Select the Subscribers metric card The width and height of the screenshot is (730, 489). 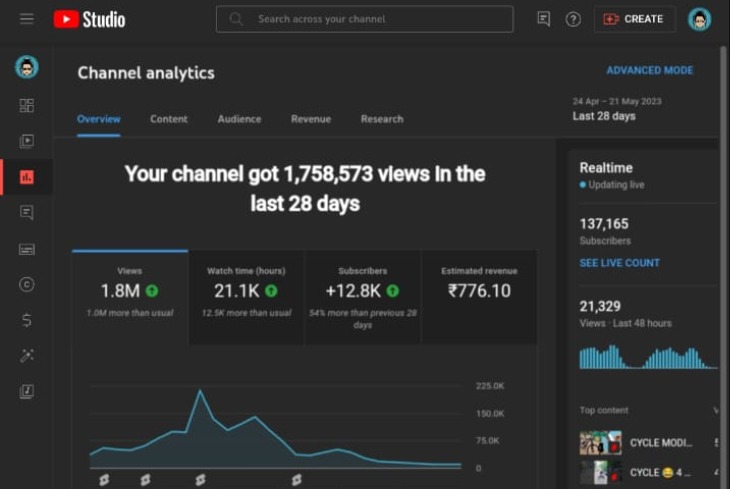pos(362,297)
